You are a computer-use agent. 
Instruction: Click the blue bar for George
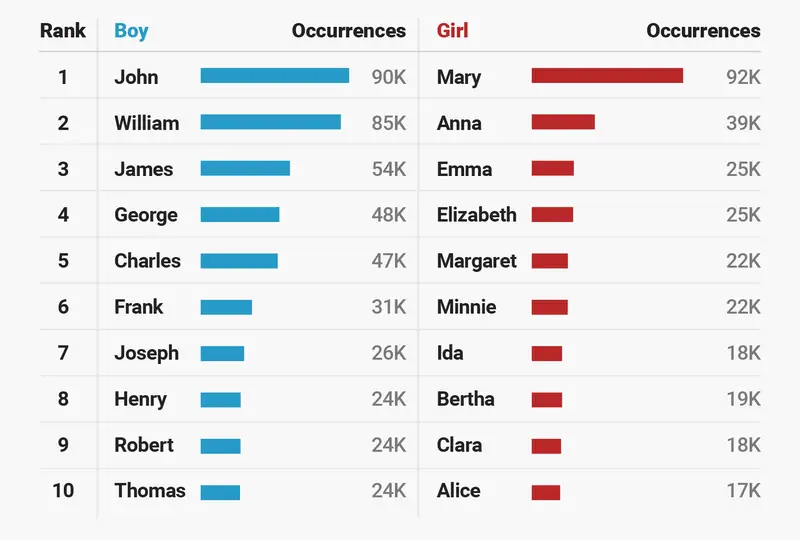pos(240,215)
